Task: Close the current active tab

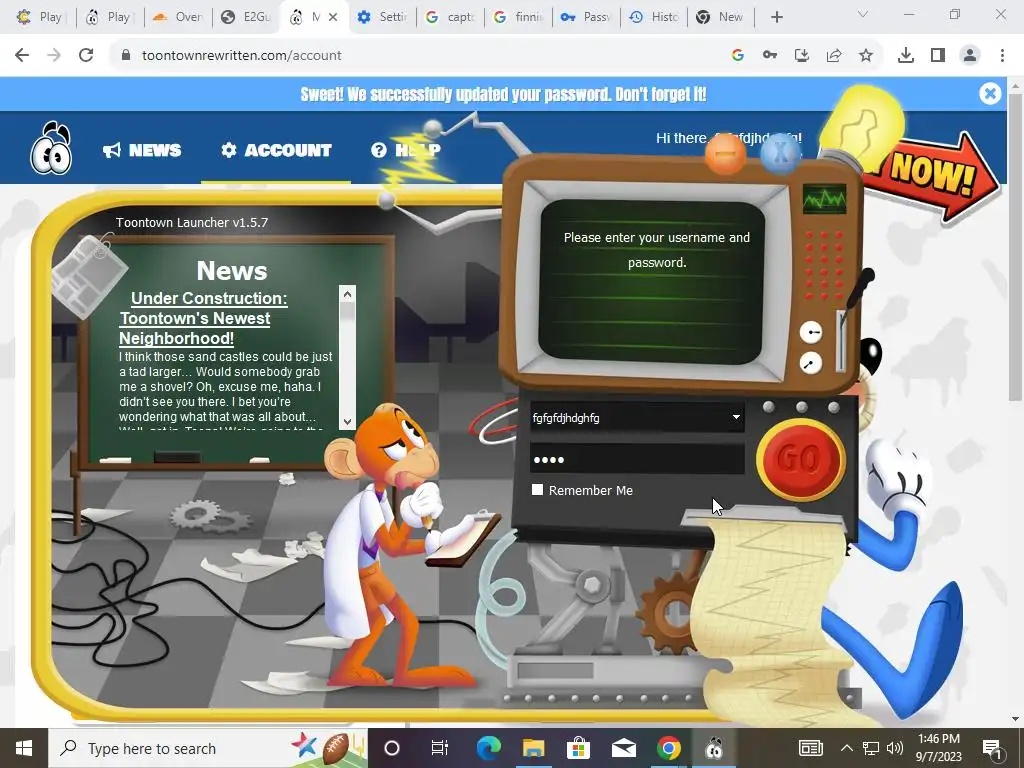Action: [333, 17]
